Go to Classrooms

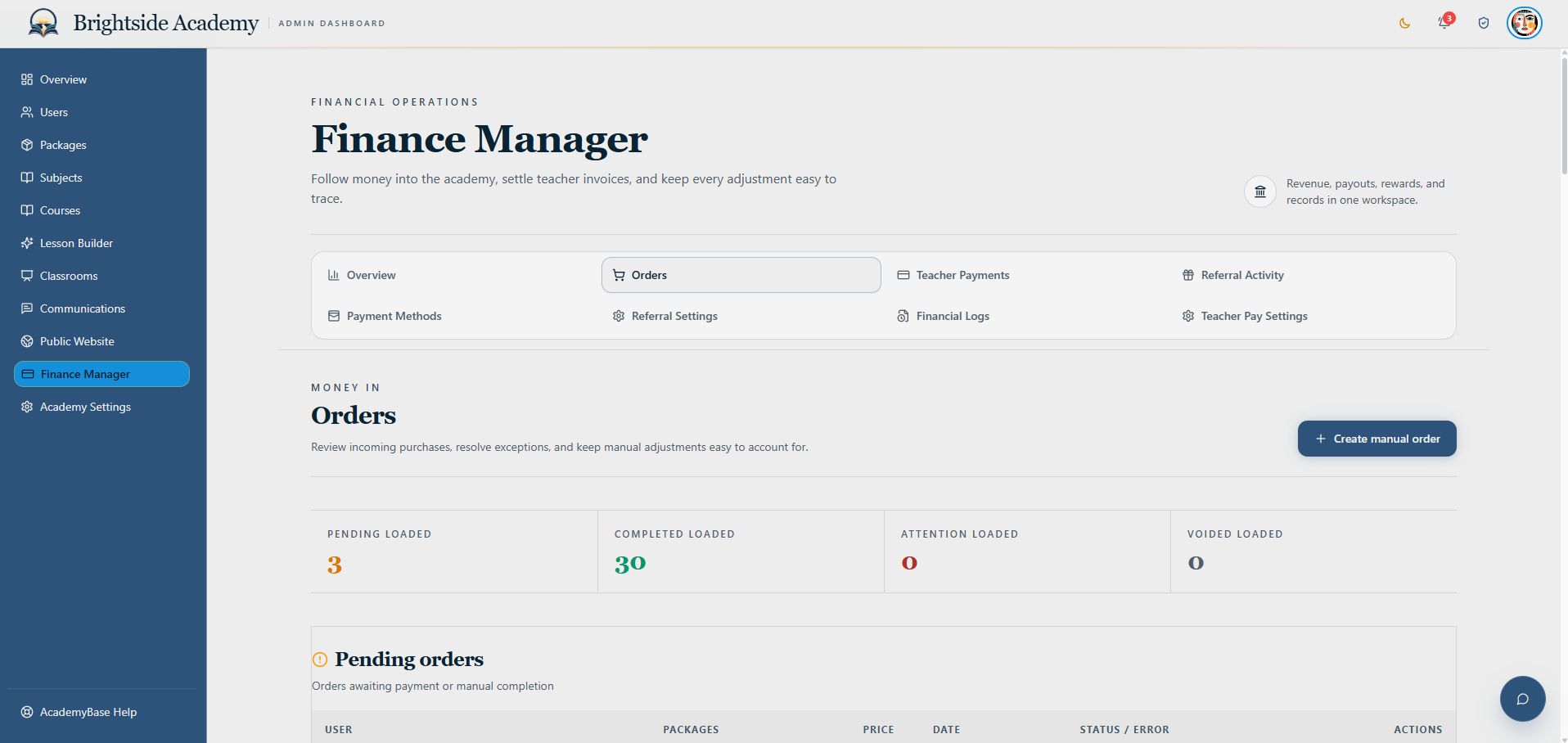pos(101,276)
